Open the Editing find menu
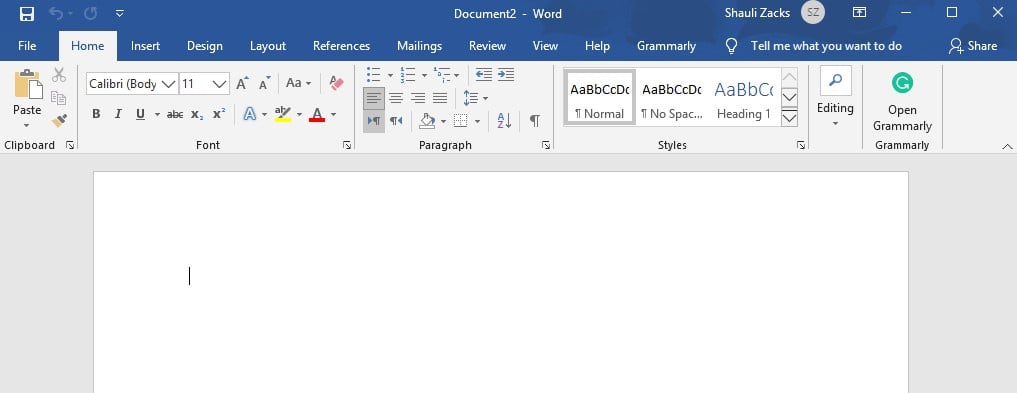The width and height of the screenshot is (1017, 393). 835,97
